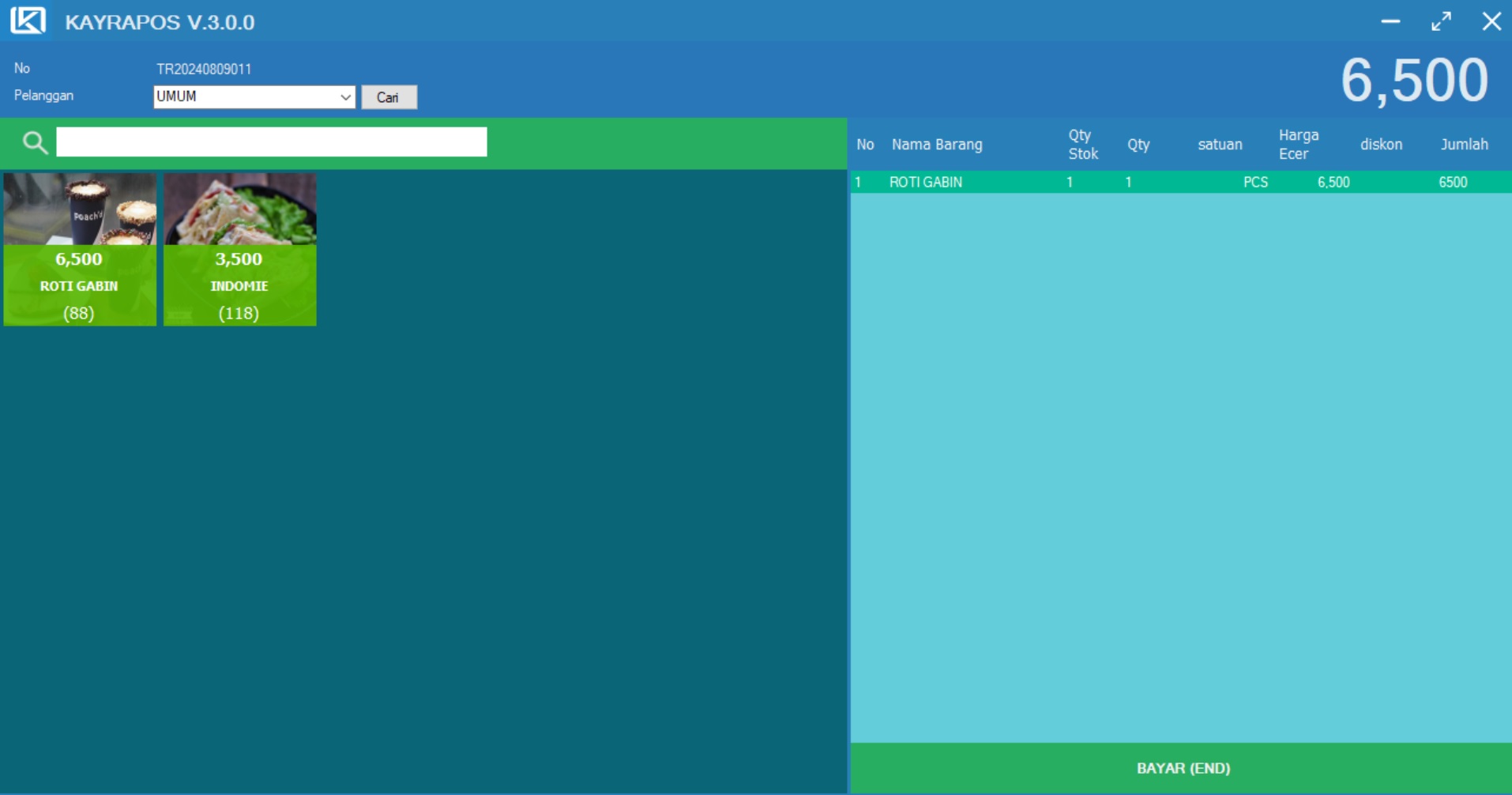Add ROTI GABIN product to cart
The height and width of the screenshot is (795, 1512).
[80, 249]
